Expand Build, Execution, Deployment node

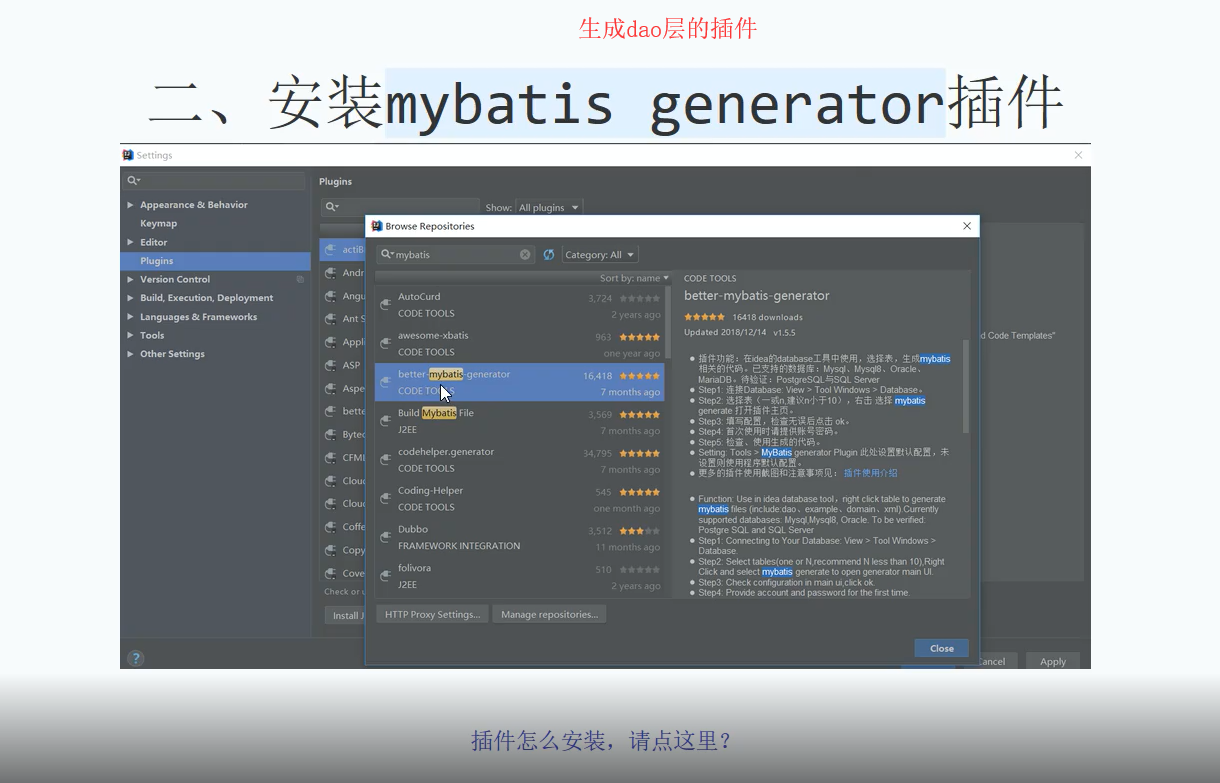click(x=130, y=298)
